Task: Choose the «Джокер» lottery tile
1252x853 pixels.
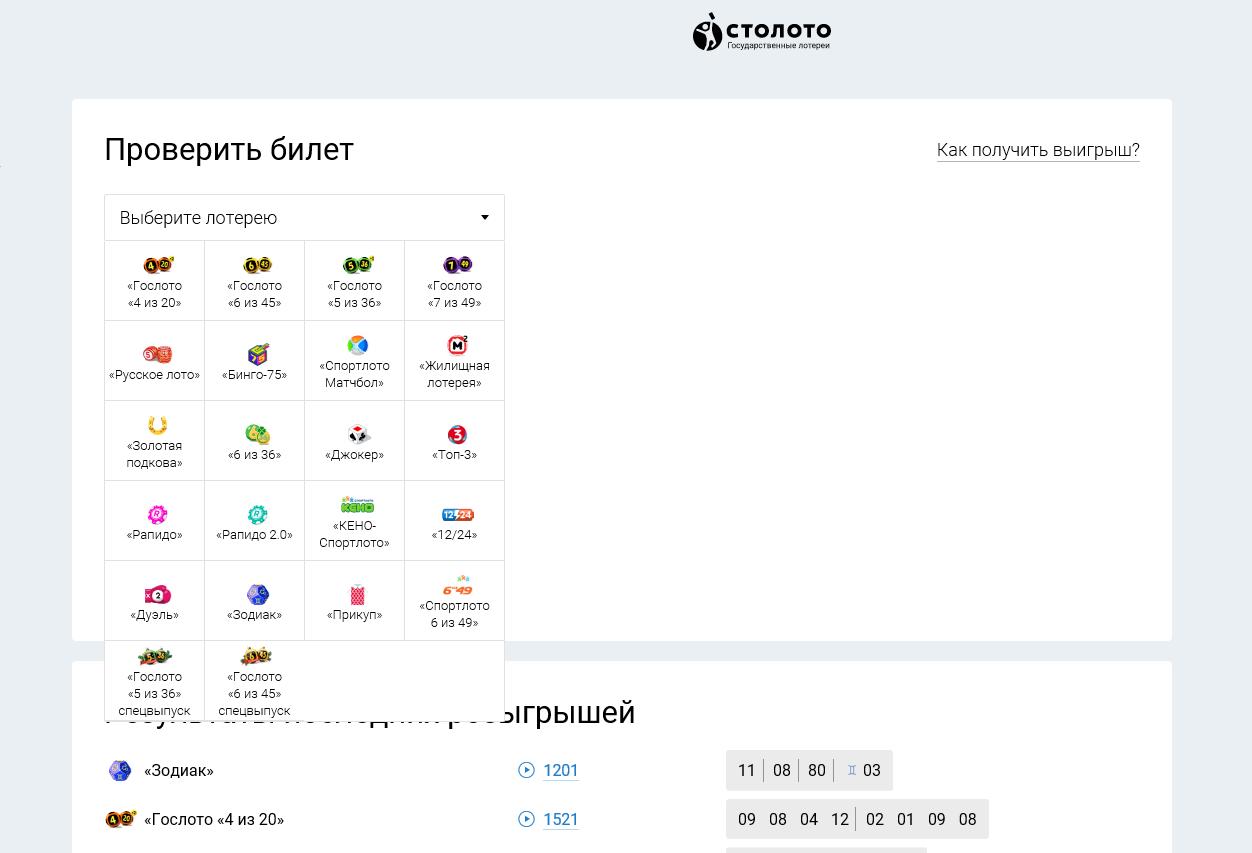Action: [x=355, y=441]
